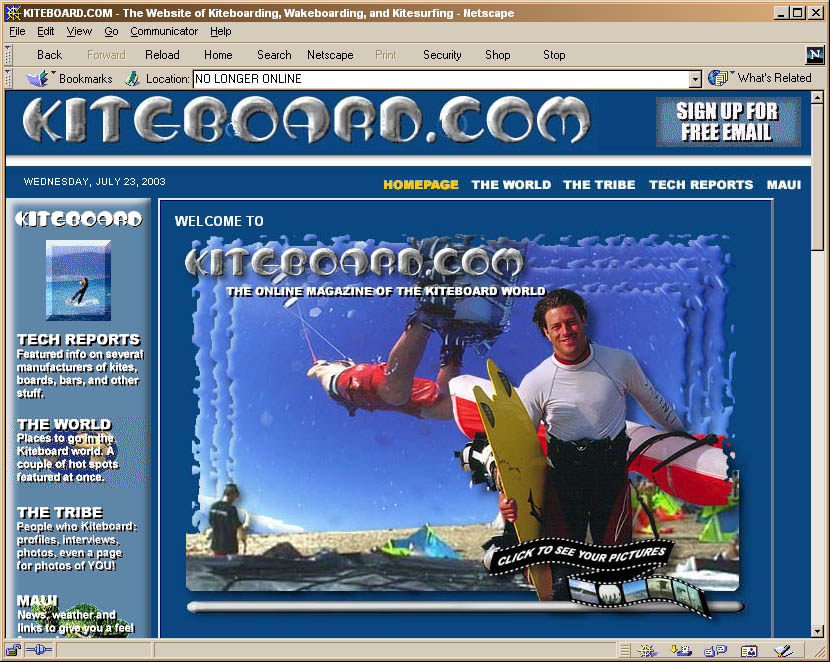Screen dimensions: 830x662
Task: Click the kitesurfer thumbnail in the sidebar
Action: point(78,280)
